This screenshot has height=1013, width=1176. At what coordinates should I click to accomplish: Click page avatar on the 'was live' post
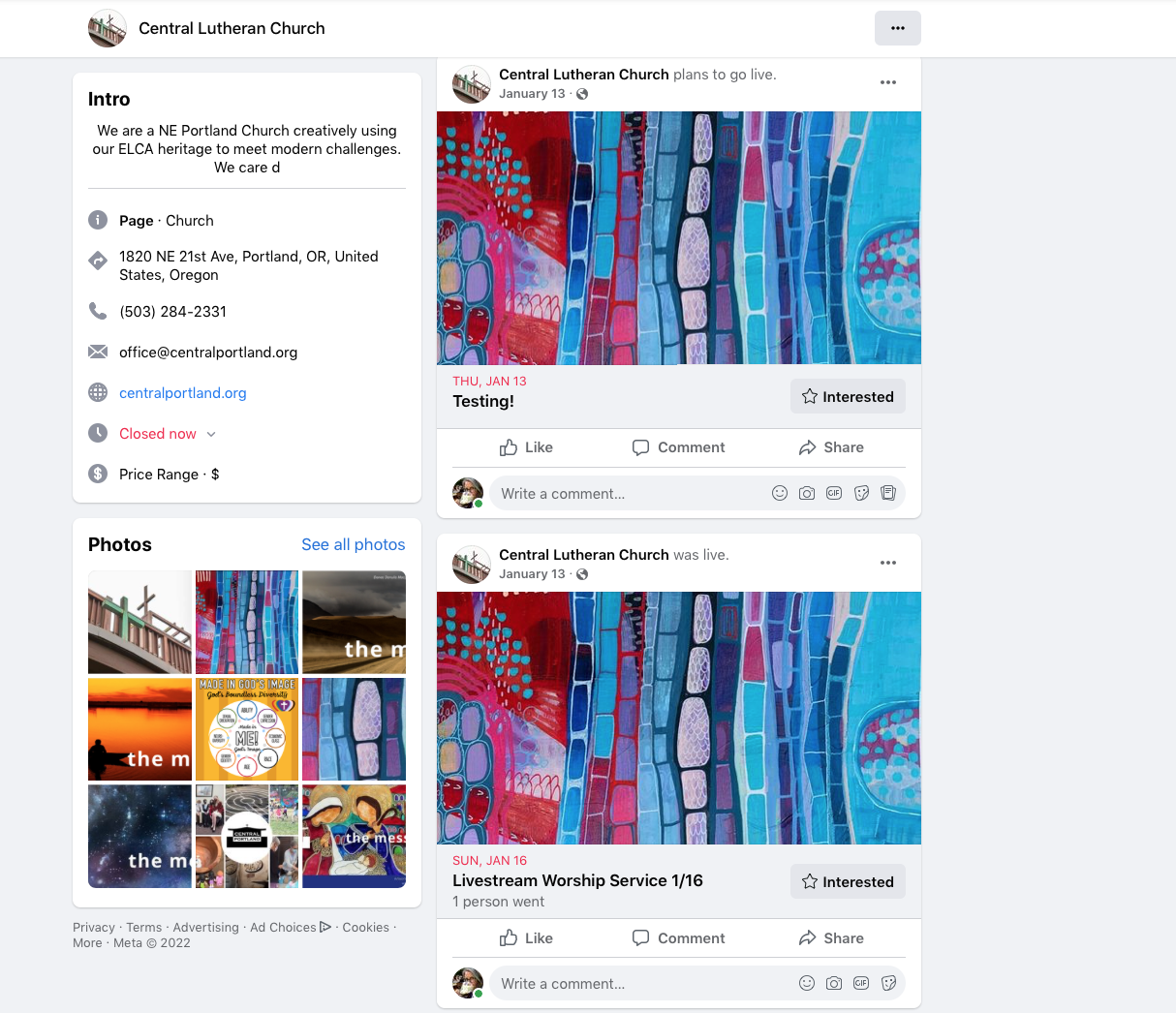click(472, 565)
